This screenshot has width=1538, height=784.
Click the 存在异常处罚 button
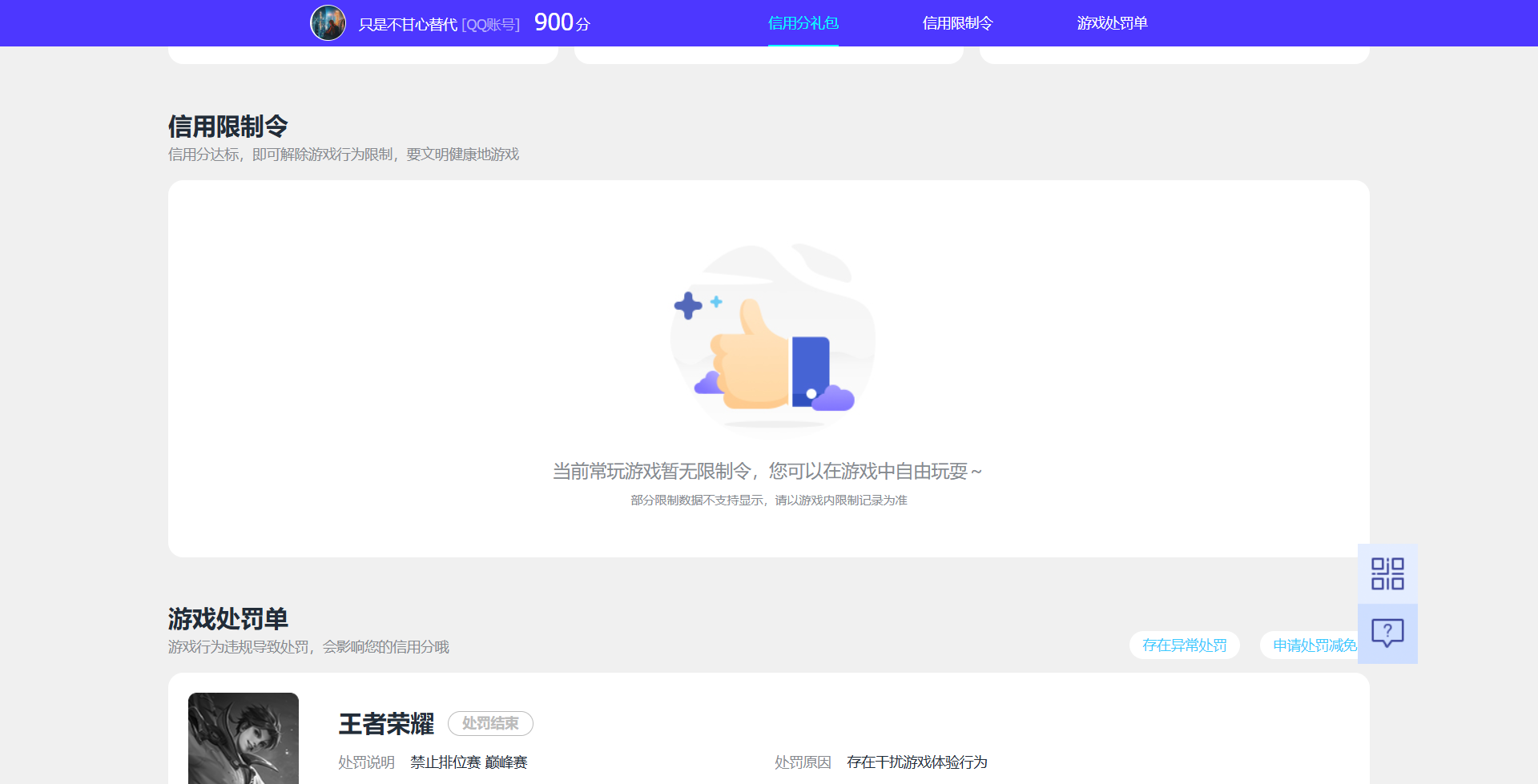pos(1185,645)
